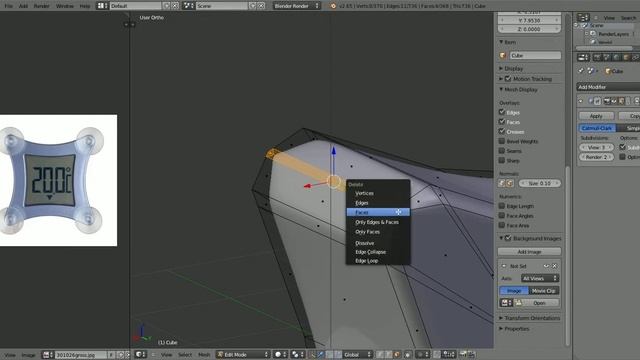640x360 pixels.
Task: Choose Only Faces in Delete menu
Action: (378, 232)
